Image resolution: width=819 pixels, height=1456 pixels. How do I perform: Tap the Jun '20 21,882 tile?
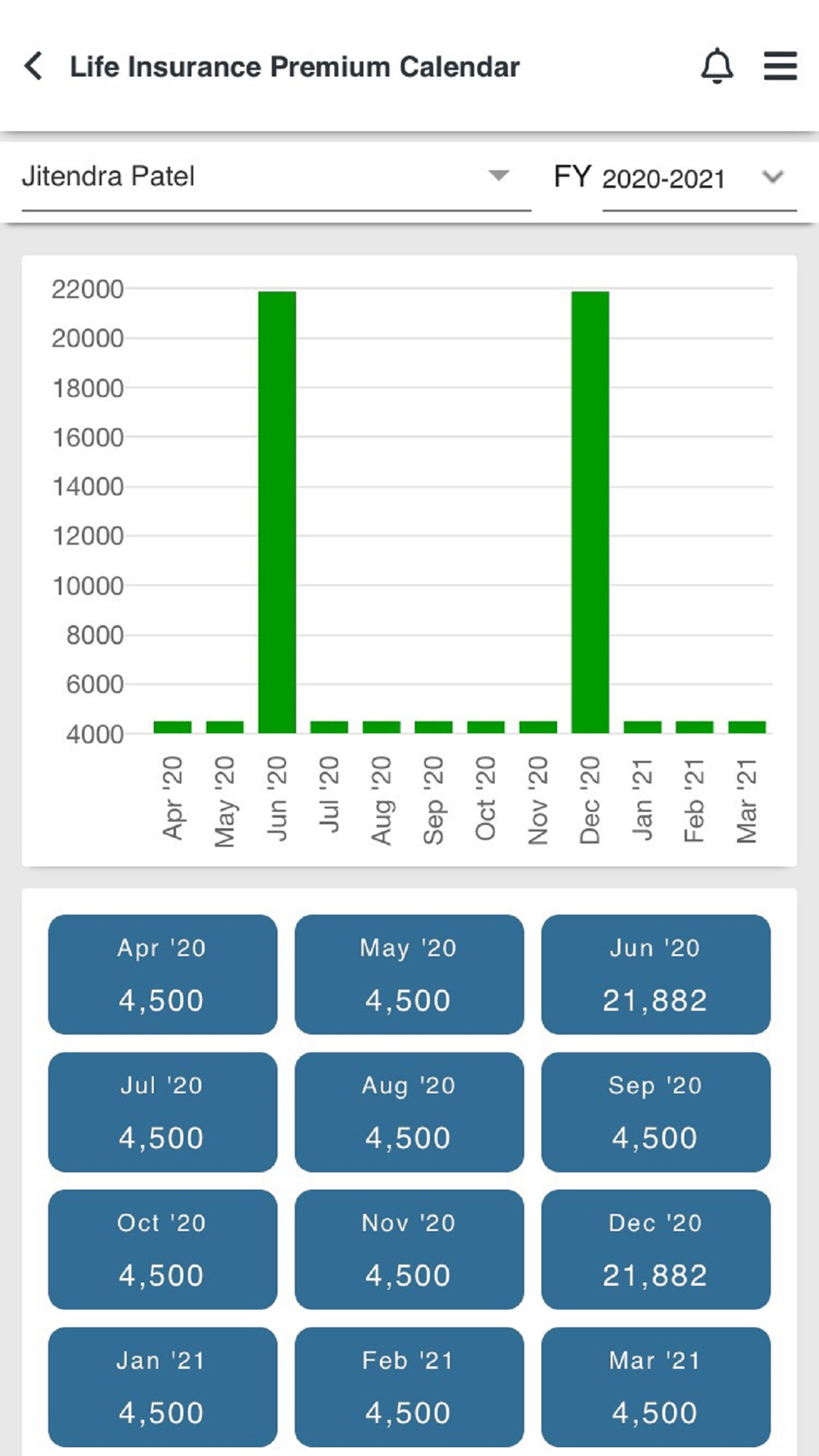(x=656, y=974)
